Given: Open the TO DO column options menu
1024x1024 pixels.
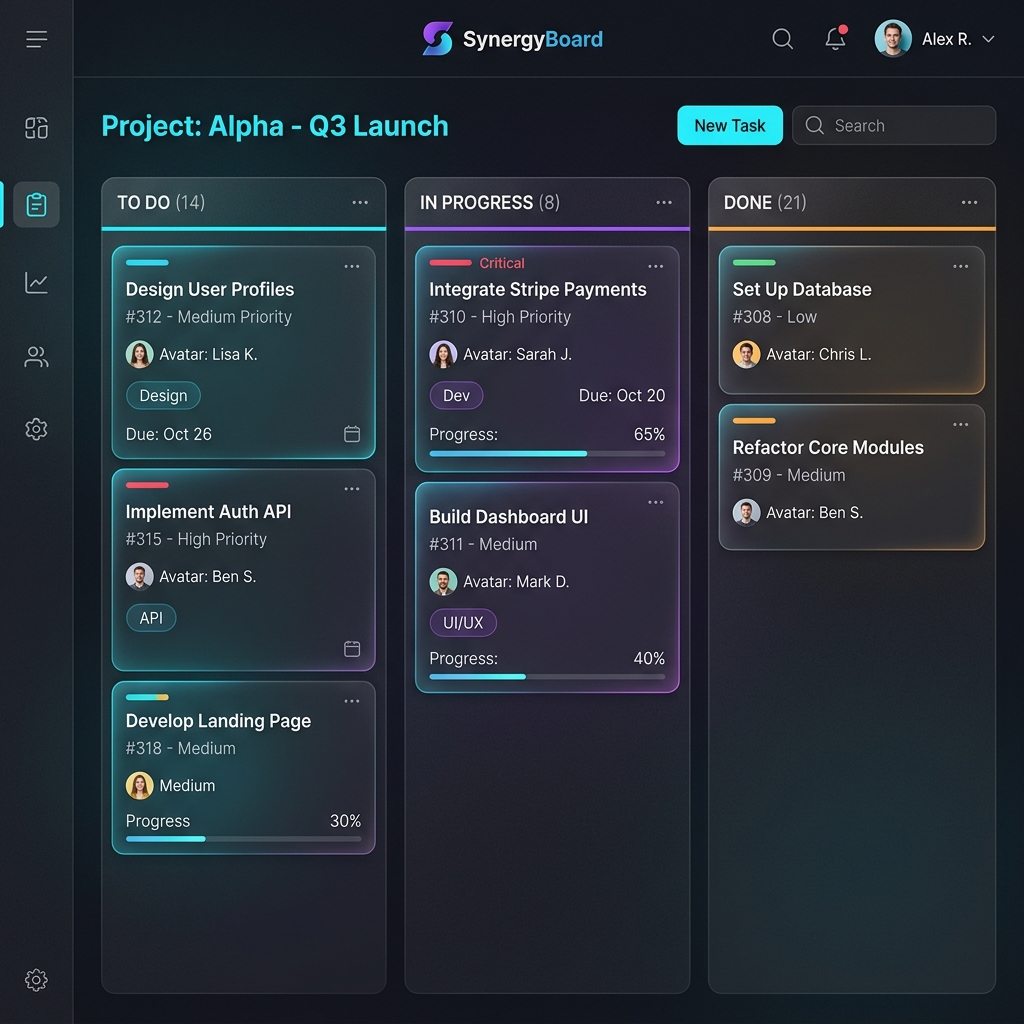Looking at the screenshot, I should (360, 202).
